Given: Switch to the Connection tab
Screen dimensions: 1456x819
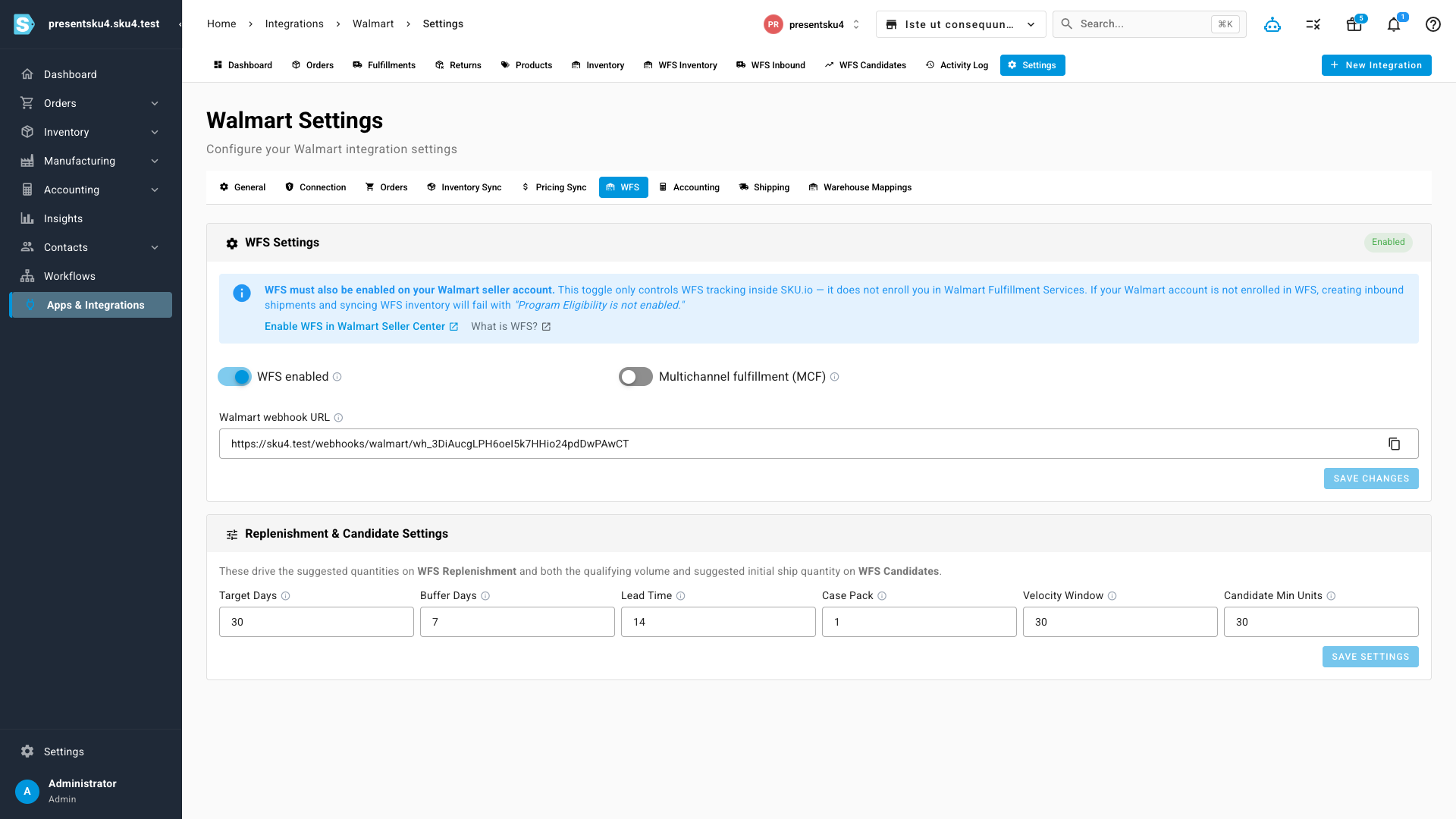Looking at the screenshot, I should pyautogui.click(x=315, y=187).
